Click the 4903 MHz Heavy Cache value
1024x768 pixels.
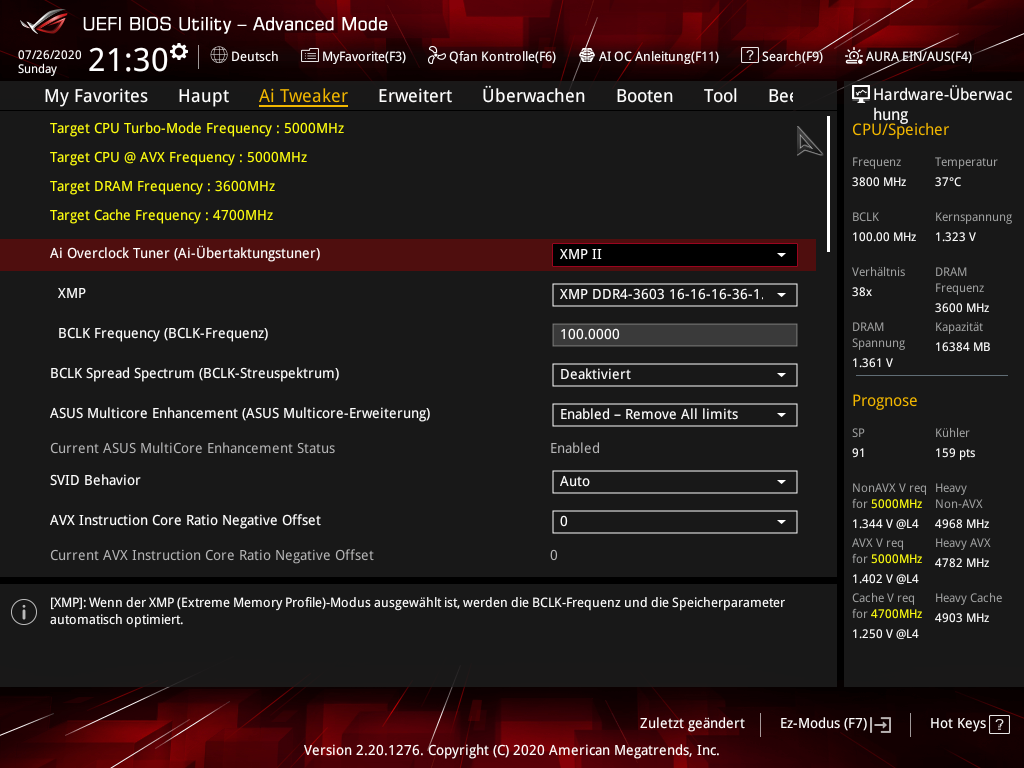click(x=962, y=617)
